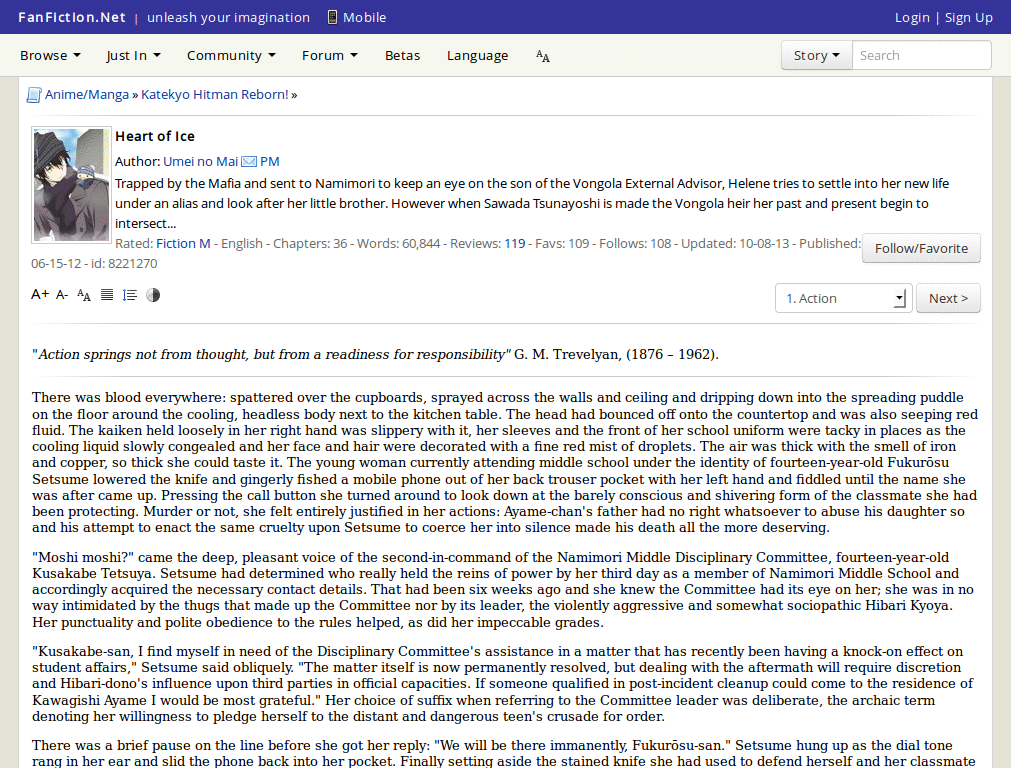Expand the Community dropdown menu
The width and height of the screenshot is (1024, 768).
231,55
